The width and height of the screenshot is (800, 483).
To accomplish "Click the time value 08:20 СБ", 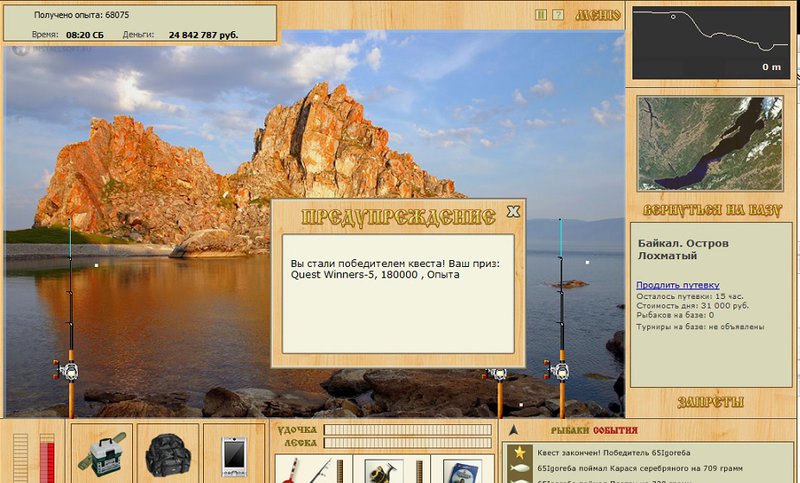I will (x=85, y=35).
